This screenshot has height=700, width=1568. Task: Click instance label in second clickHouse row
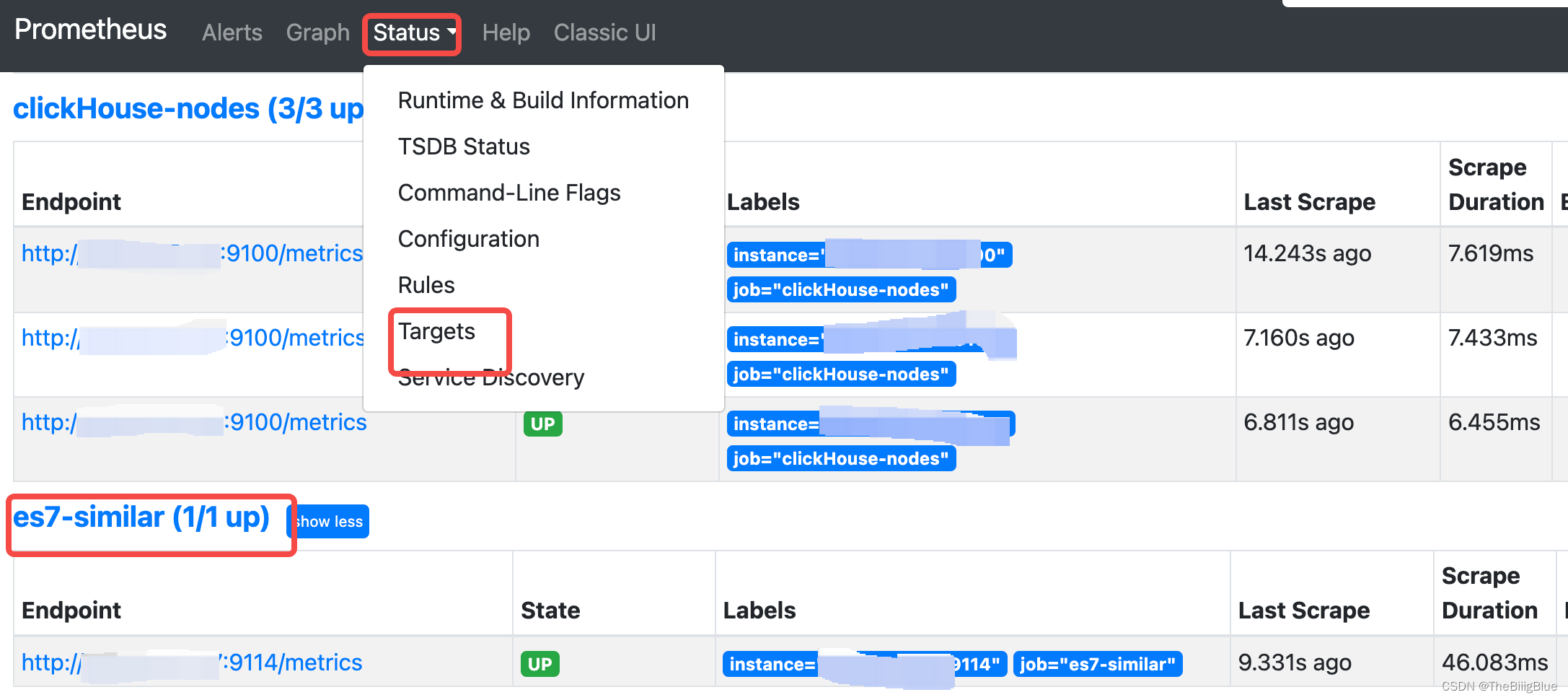point(871,339)
